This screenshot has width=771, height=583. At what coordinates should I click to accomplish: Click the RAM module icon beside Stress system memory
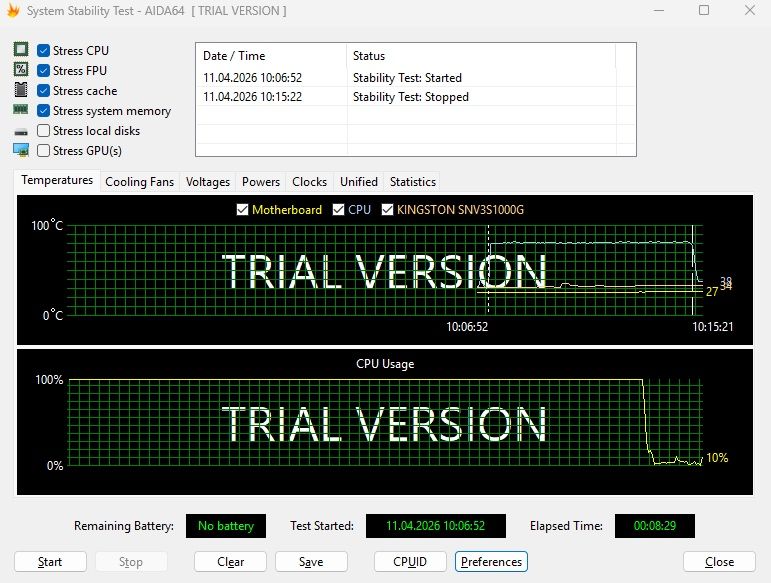click(x=21, y=110)
